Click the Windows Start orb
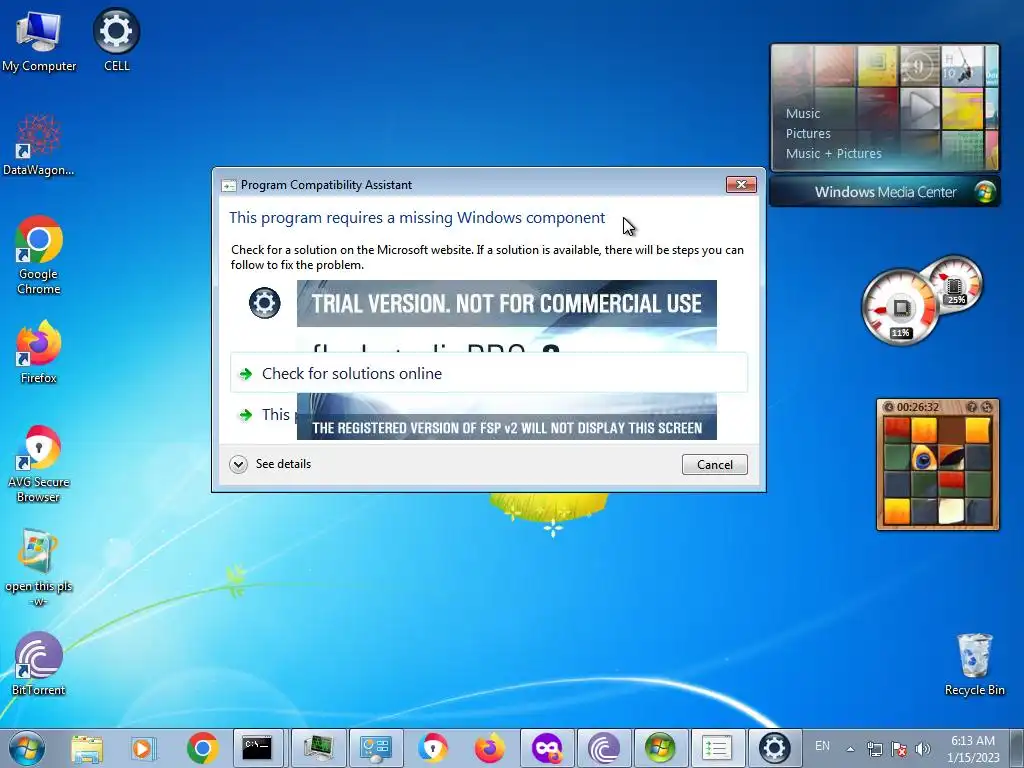This screenshot has height=768, width=1024. (x=27, y=748)
